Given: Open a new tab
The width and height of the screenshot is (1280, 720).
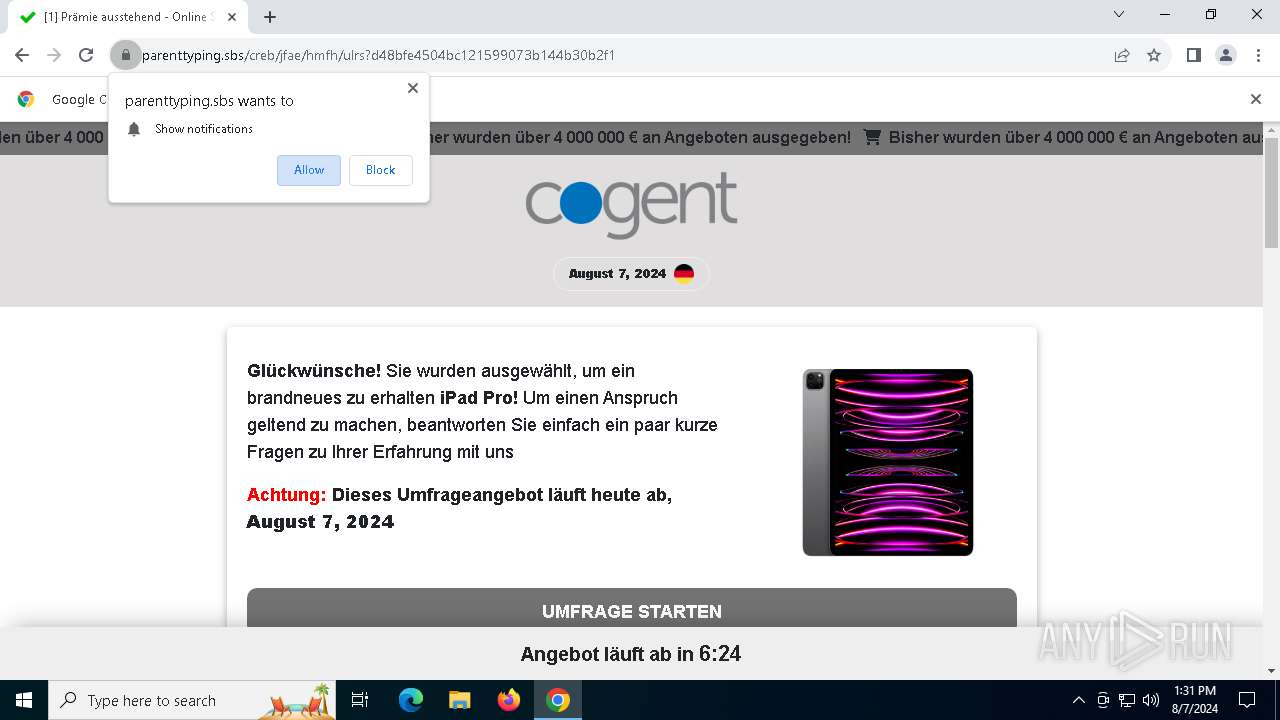Looking at the screenshot, I should coord(270,17).
